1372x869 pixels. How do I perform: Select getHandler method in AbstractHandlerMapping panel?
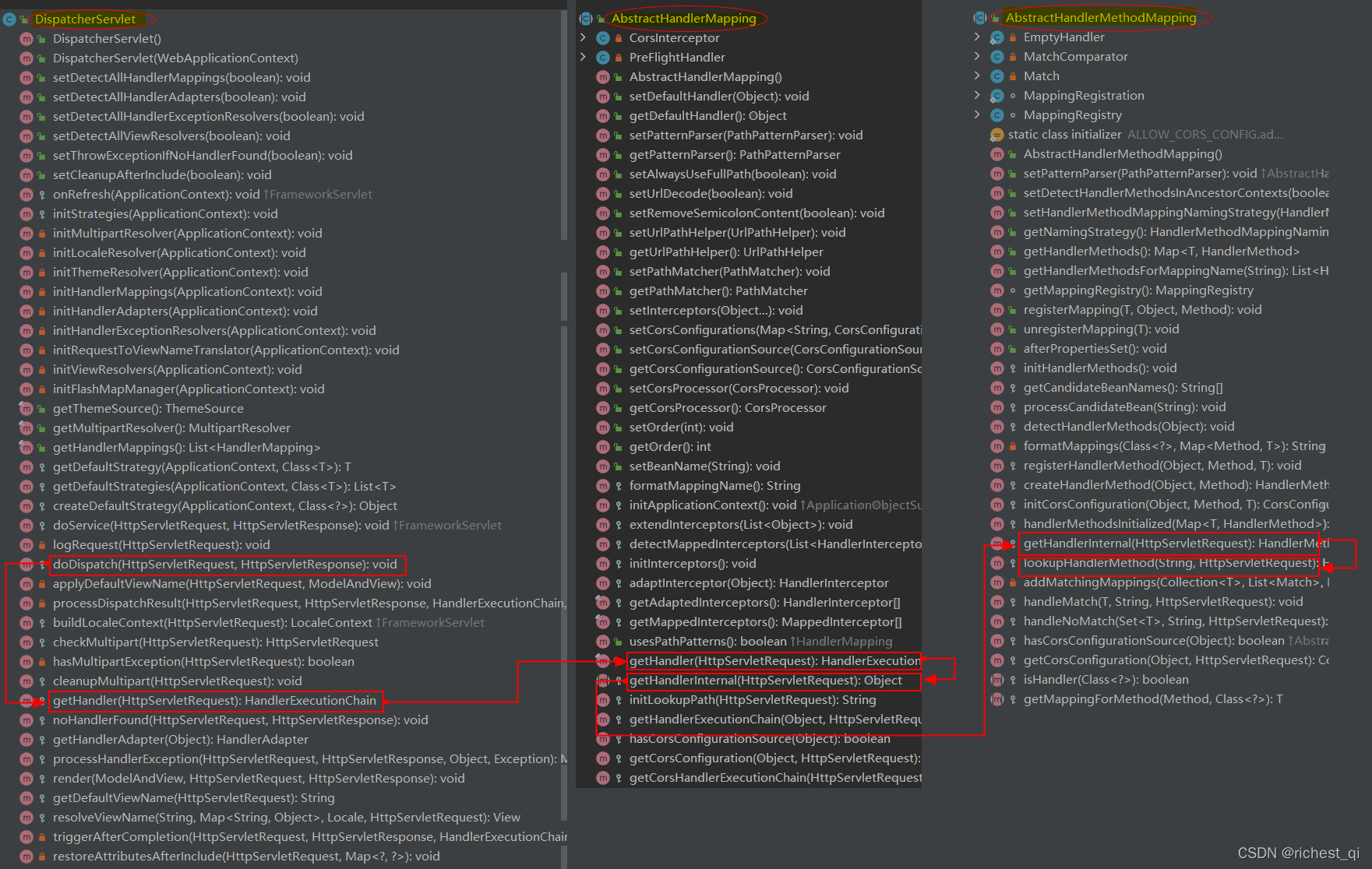tap(774, 660)
